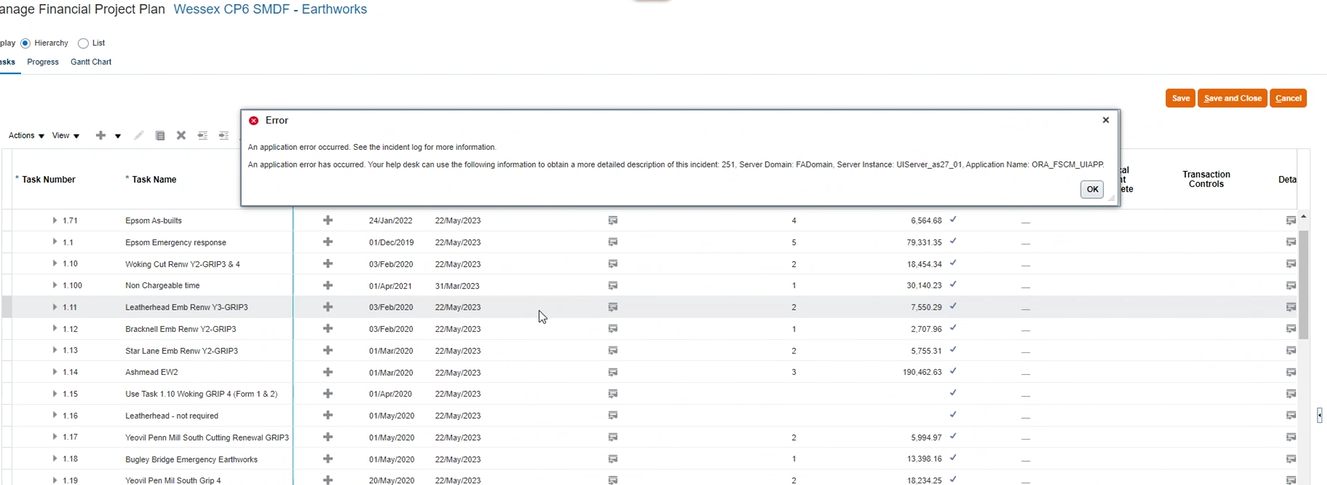Open the View dropdown menu
Image resolution: width=1327 pixels, height=485 pixels.
pos(65,136)
